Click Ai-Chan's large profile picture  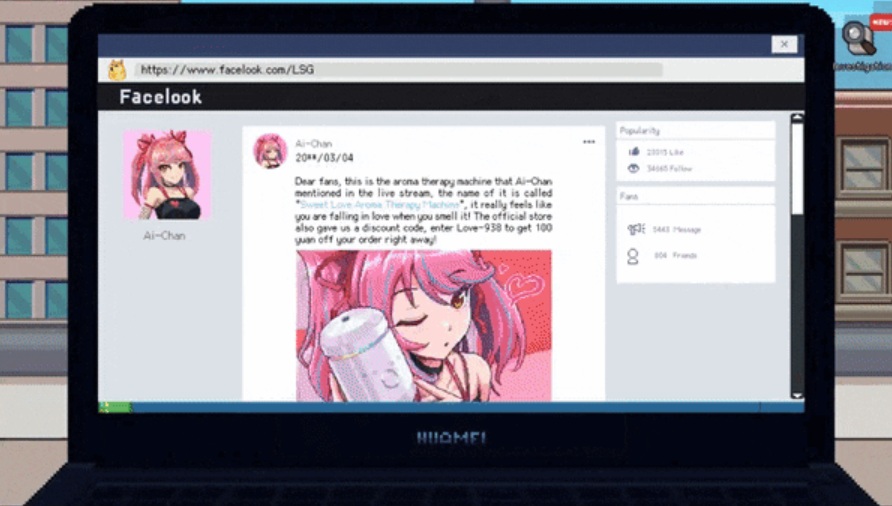pos(167,175)
